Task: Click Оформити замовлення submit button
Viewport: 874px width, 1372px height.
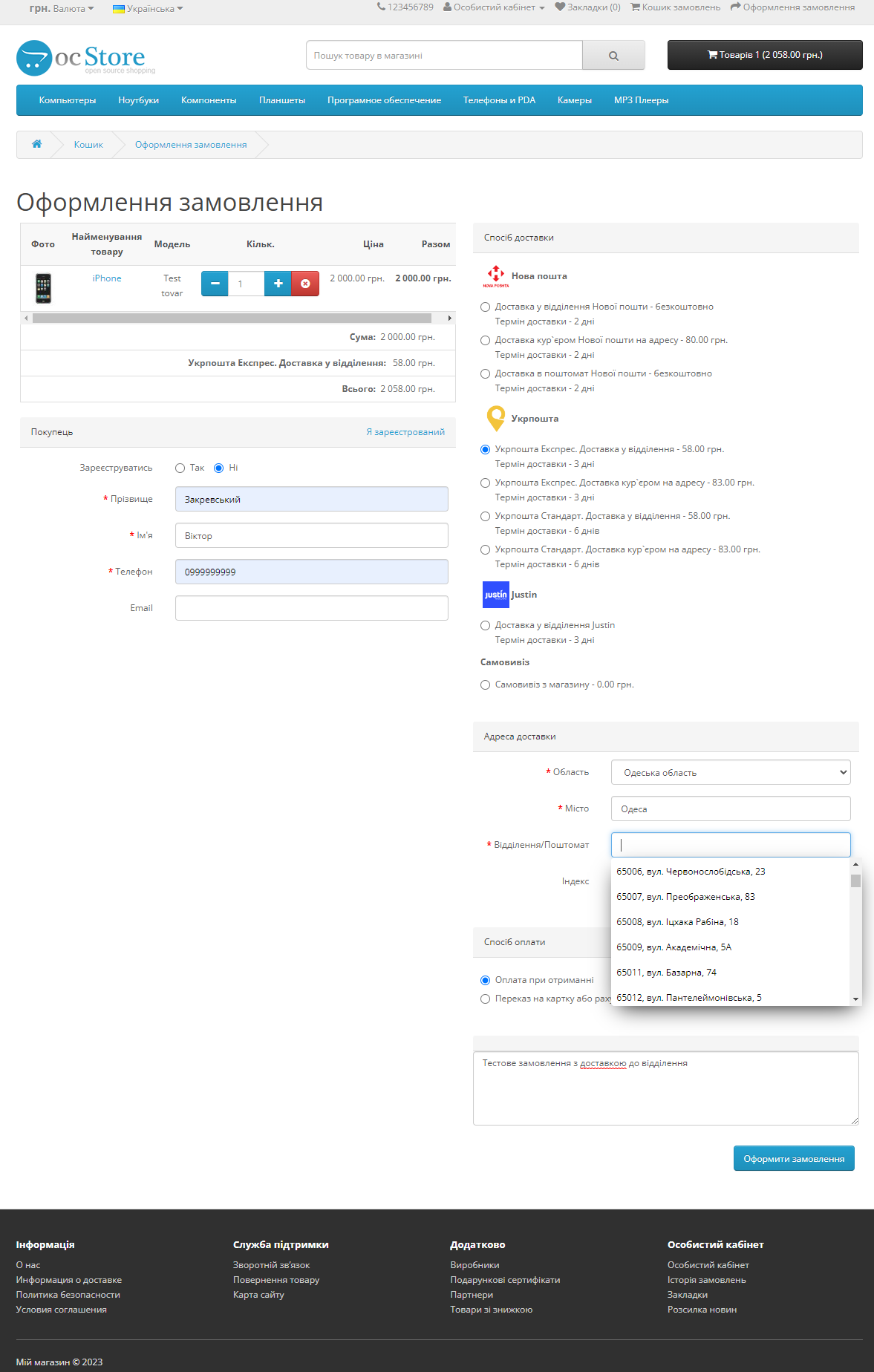Action: tap(794, 1158)
